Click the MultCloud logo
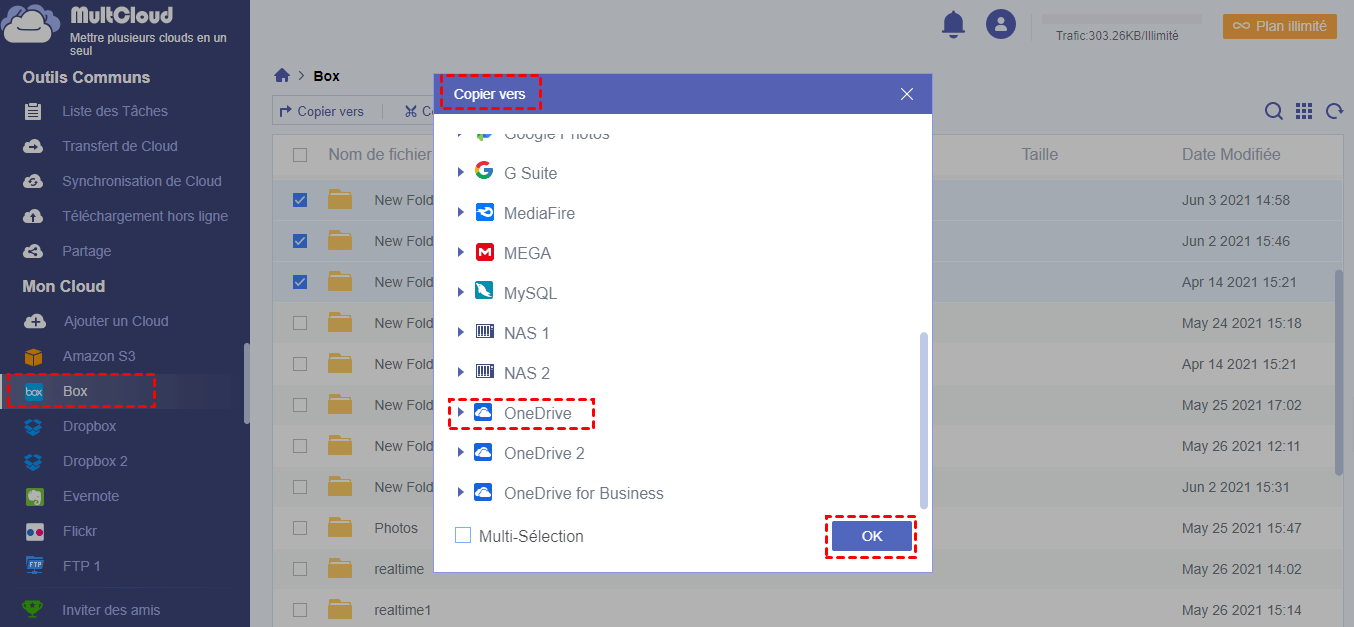This screenshot has width=1354, height=627. tap(28, 24)
